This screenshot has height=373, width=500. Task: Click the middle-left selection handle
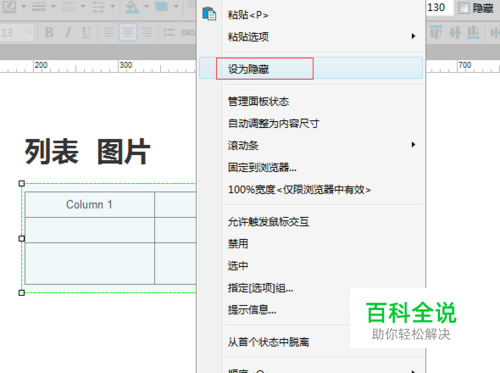pos(22,238)
